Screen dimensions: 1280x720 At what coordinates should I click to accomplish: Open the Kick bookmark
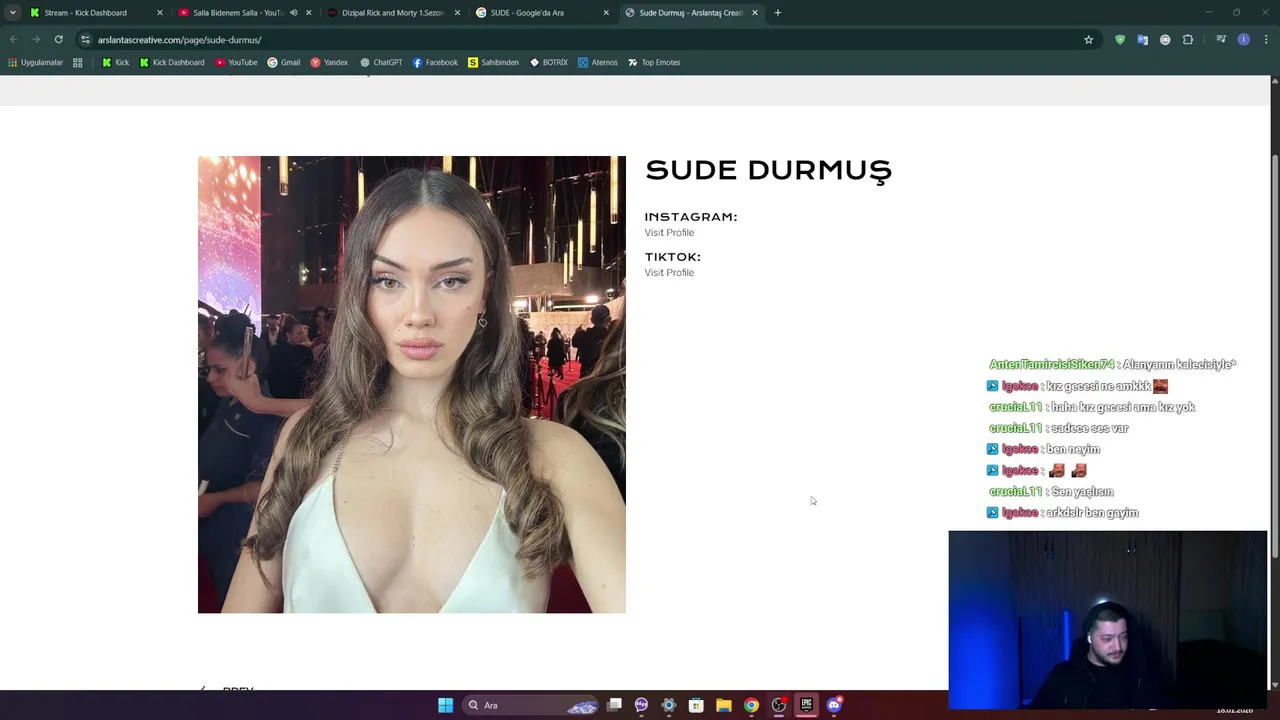click(x=115, y=62)
